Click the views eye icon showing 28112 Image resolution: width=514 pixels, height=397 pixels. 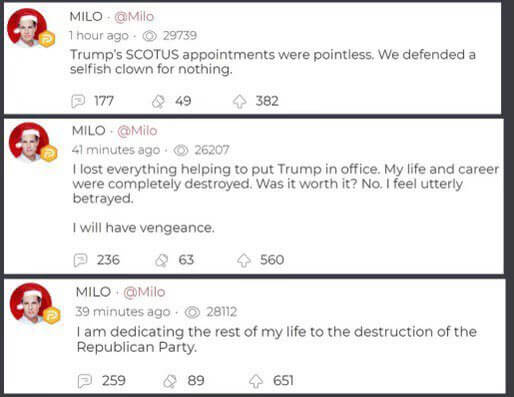coord(192,312)
